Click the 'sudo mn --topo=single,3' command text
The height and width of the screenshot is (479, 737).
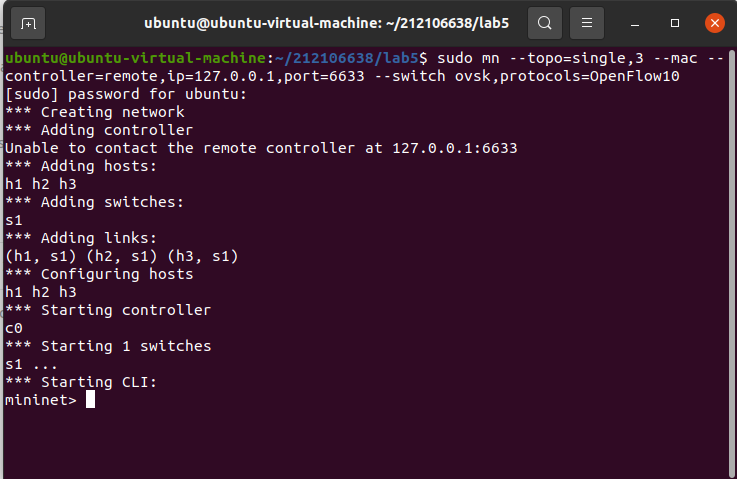(x=540, y=58)
